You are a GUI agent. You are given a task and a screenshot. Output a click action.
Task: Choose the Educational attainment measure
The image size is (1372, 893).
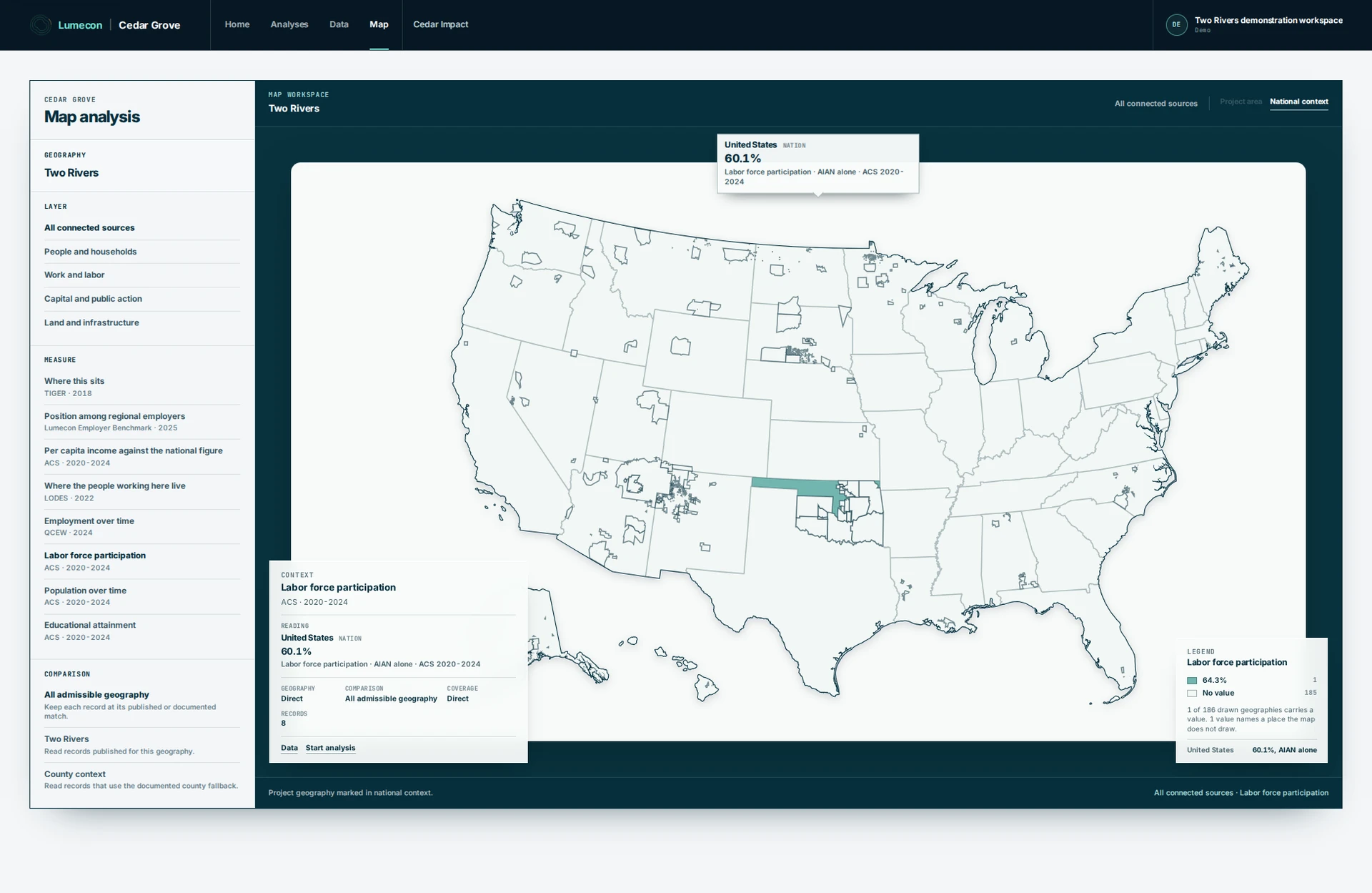point(141,631)
